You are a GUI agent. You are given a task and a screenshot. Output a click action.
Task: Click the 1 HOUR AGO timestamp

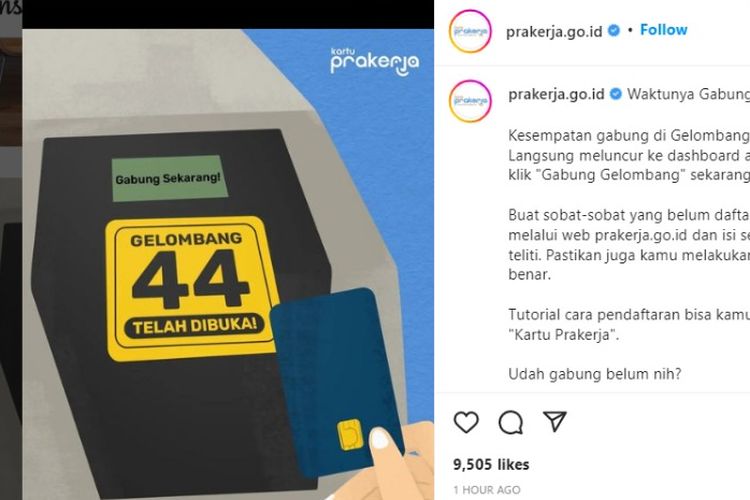click(487, 490)
